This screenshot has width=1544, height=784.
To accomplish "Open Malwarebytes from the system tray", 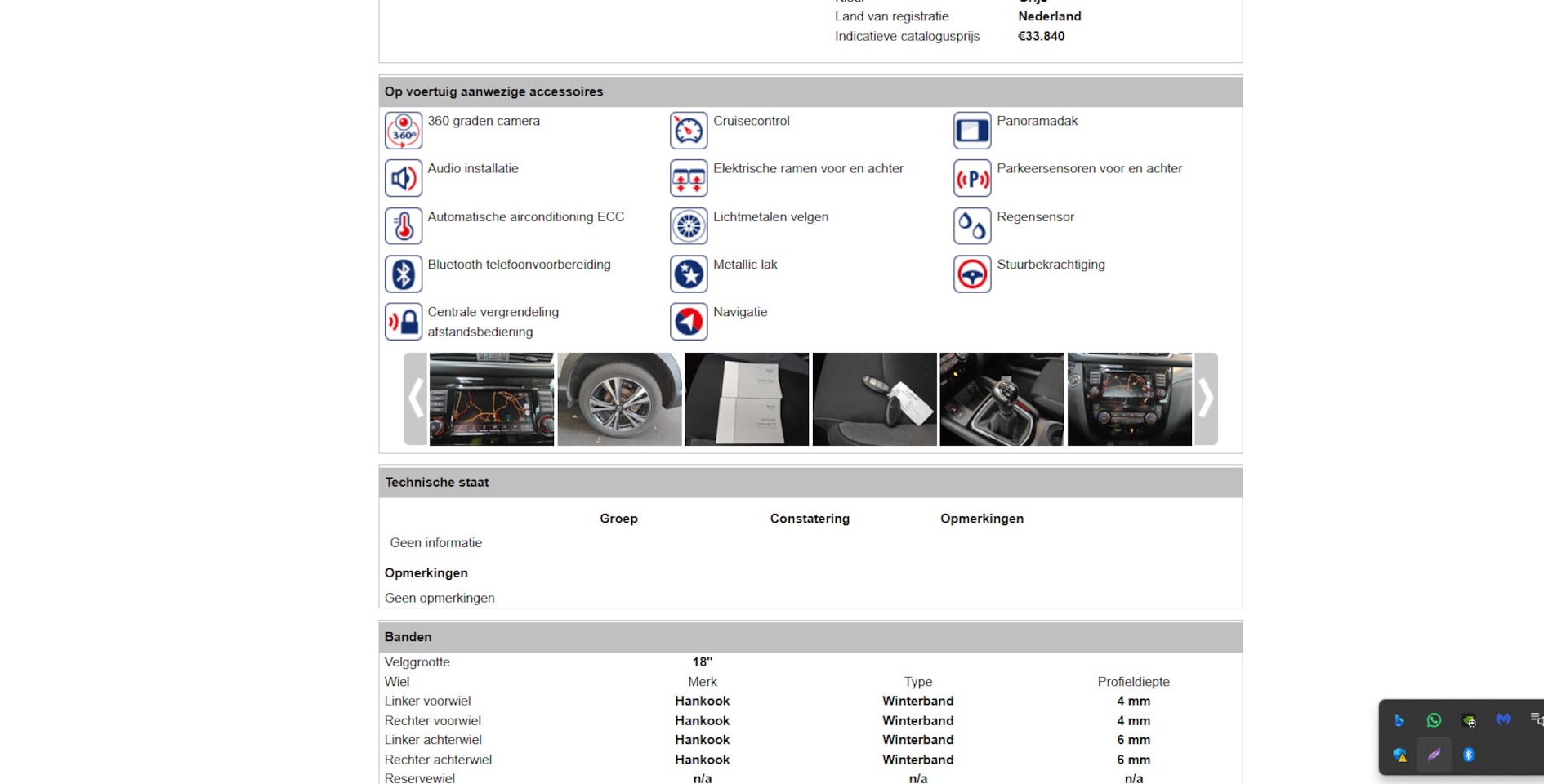I will [1502, 720].
